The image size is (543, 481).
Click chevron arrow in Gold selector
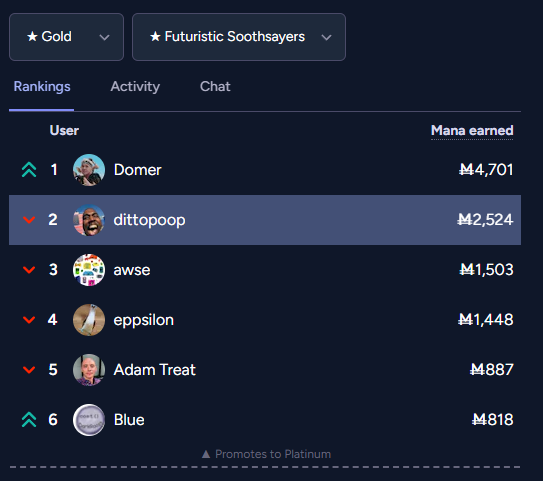coord(104,37)
